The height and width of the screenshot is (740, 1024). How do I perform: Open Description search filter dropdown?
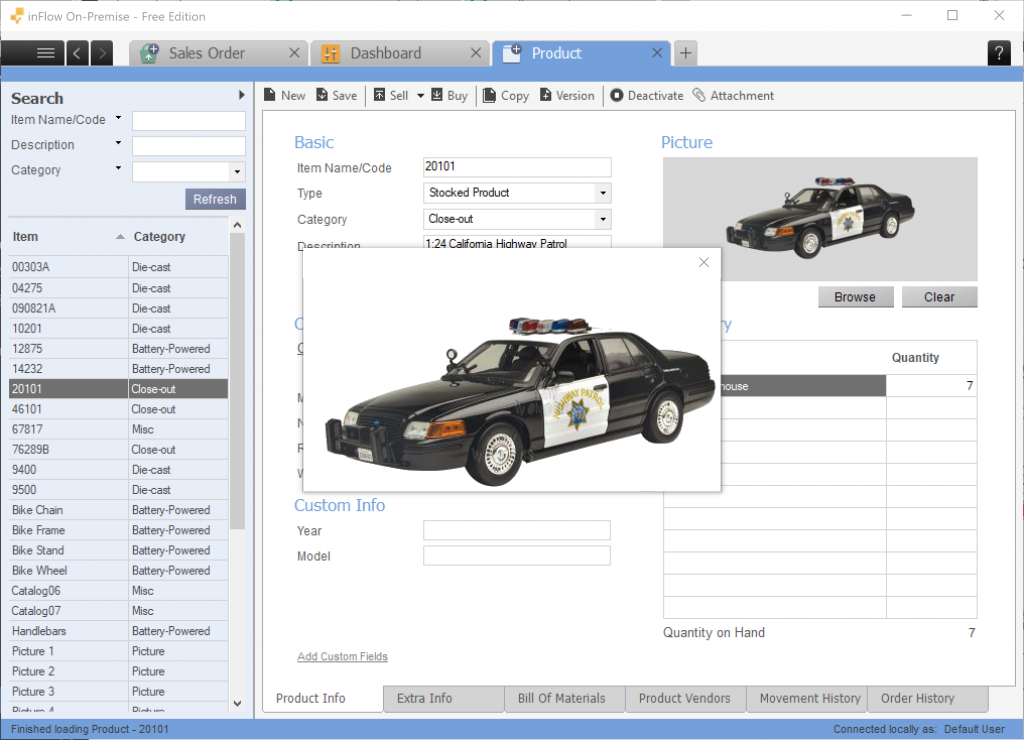pyautogui.click(x=118, y=143)
